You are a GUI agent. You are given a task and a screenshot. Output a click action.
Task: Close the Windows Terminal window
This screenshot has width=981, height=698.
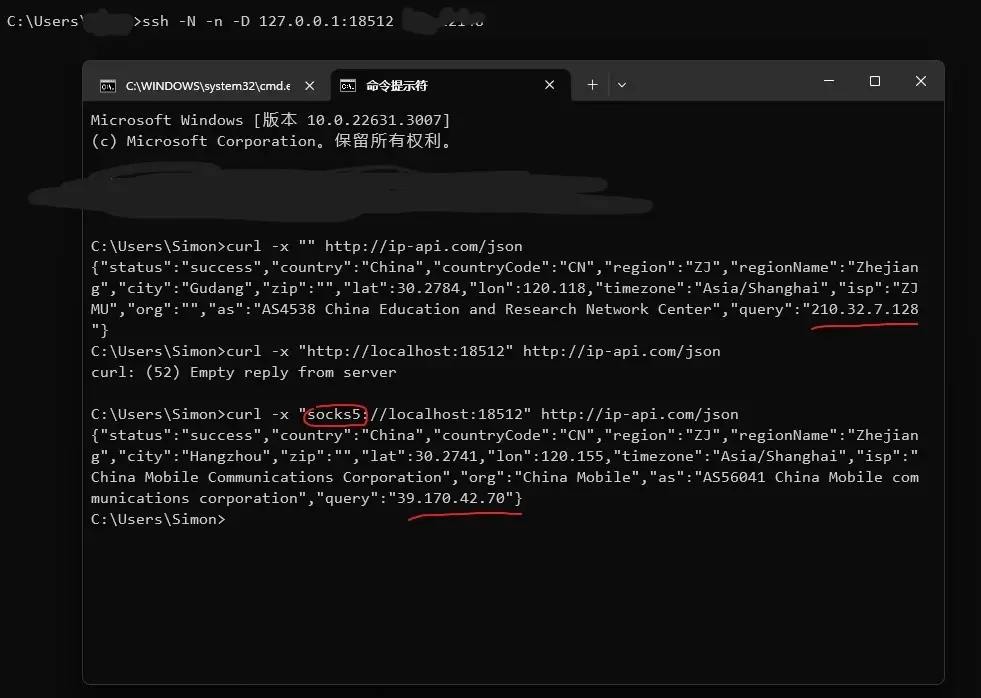click(x=920, y=82)
